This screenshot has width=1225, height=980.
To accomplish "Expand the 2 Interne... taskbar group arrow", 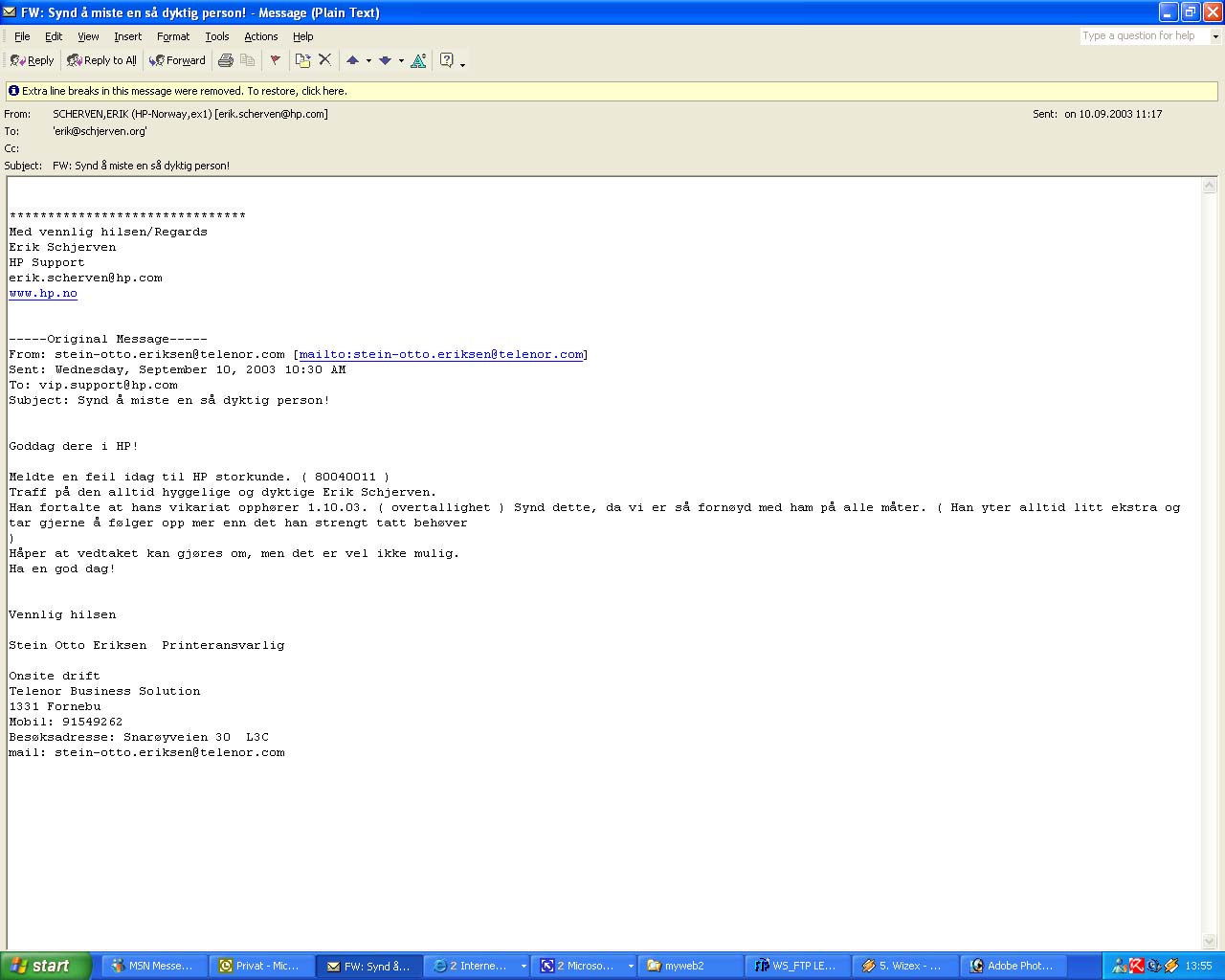I will coord(523,967).
